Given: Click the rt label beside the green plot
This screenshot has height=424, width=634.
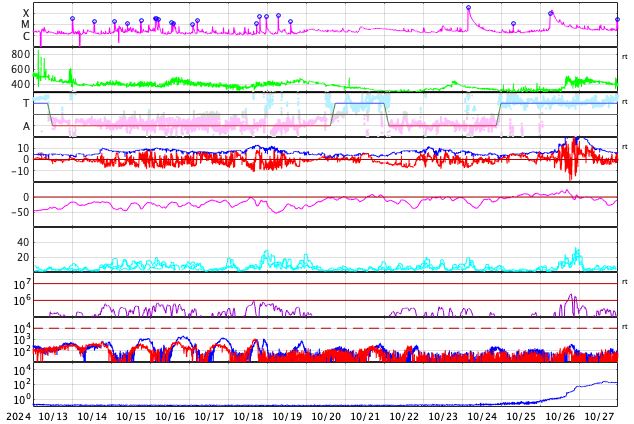Looking at the screenshot, I should point(625,57).
